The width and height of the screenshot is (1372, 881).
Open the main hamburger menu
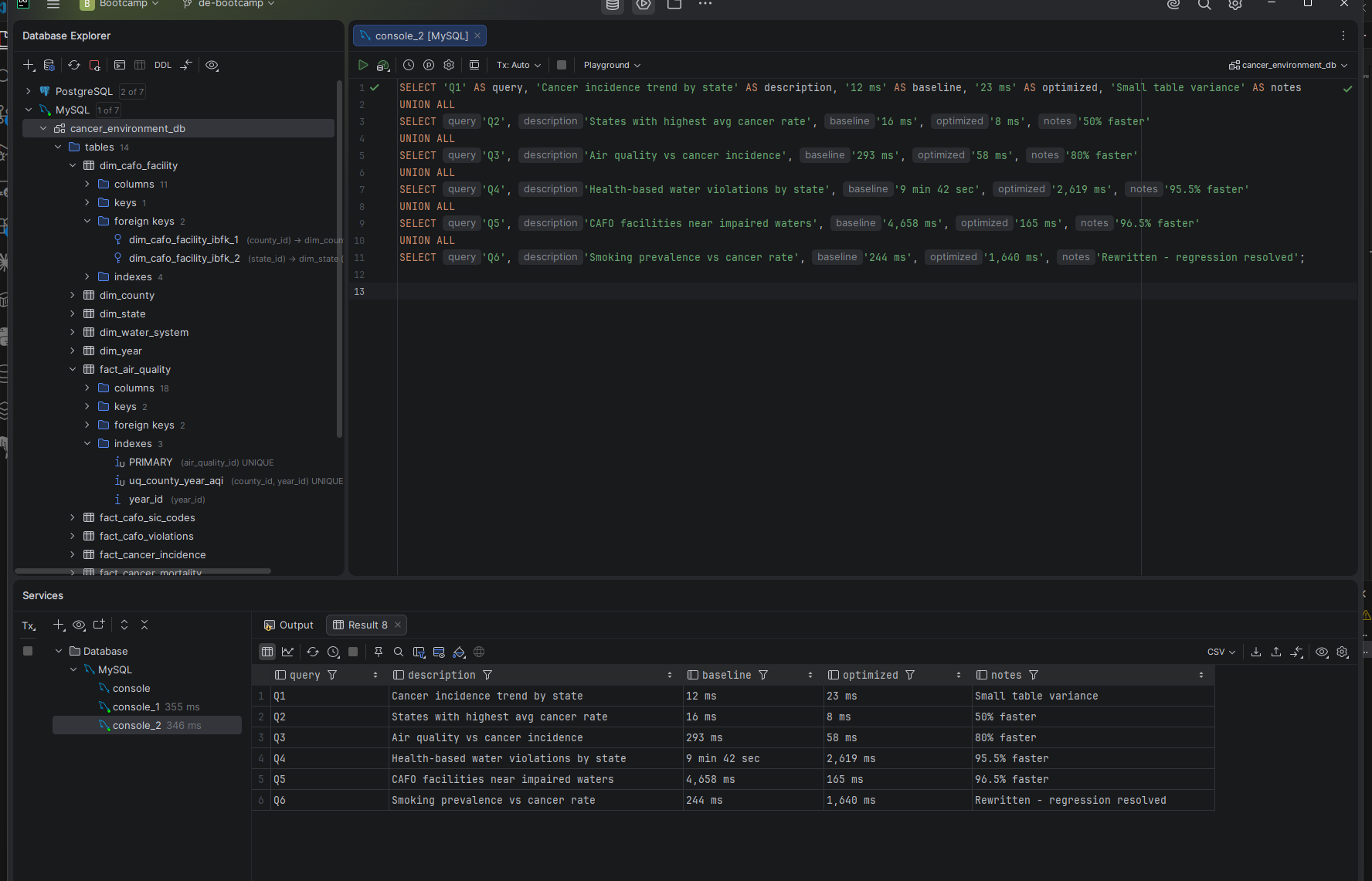53,4
